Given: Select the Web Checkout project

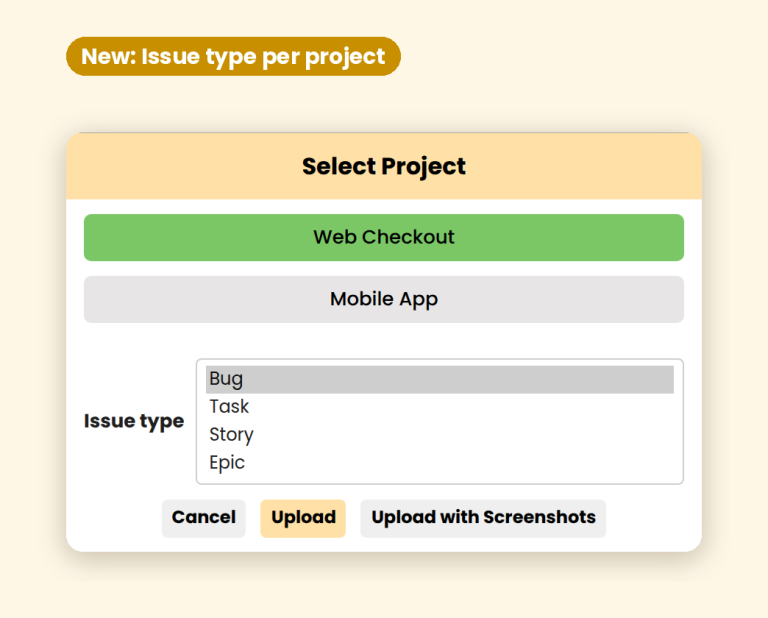Looking at the screenshot, I should tap(384, 238).
